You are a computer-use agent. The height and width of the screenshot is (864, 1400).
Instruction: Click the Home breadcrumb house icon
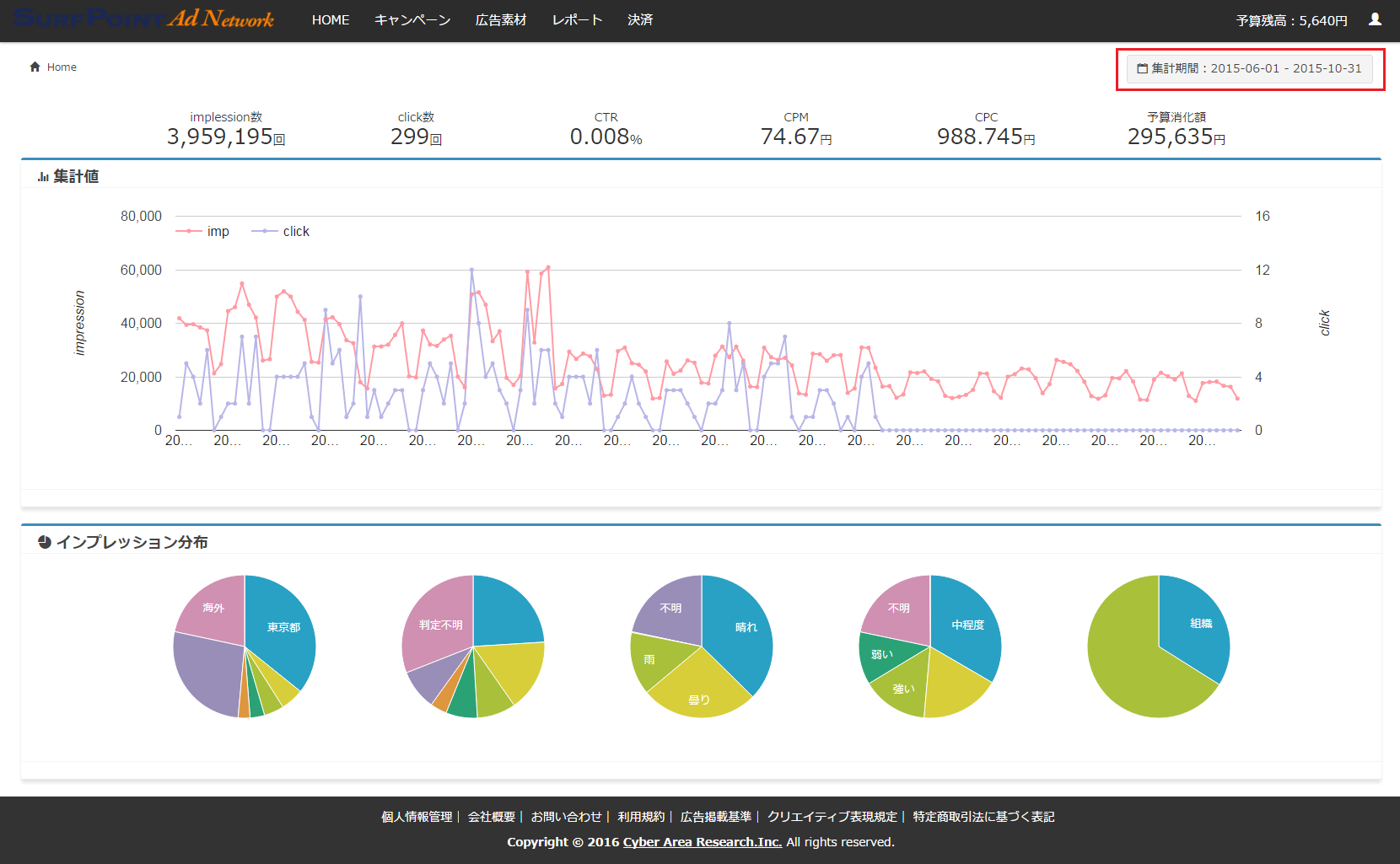(35, 67)
